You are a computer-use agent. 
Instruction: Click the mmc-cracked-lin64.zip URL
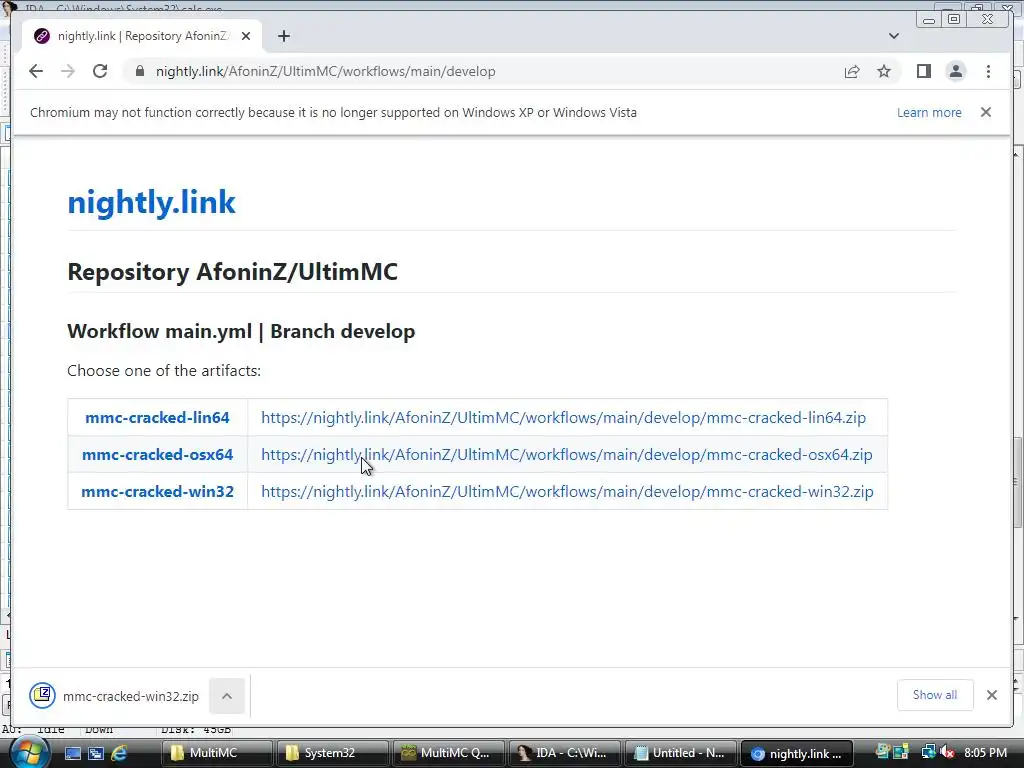point(564,417)
